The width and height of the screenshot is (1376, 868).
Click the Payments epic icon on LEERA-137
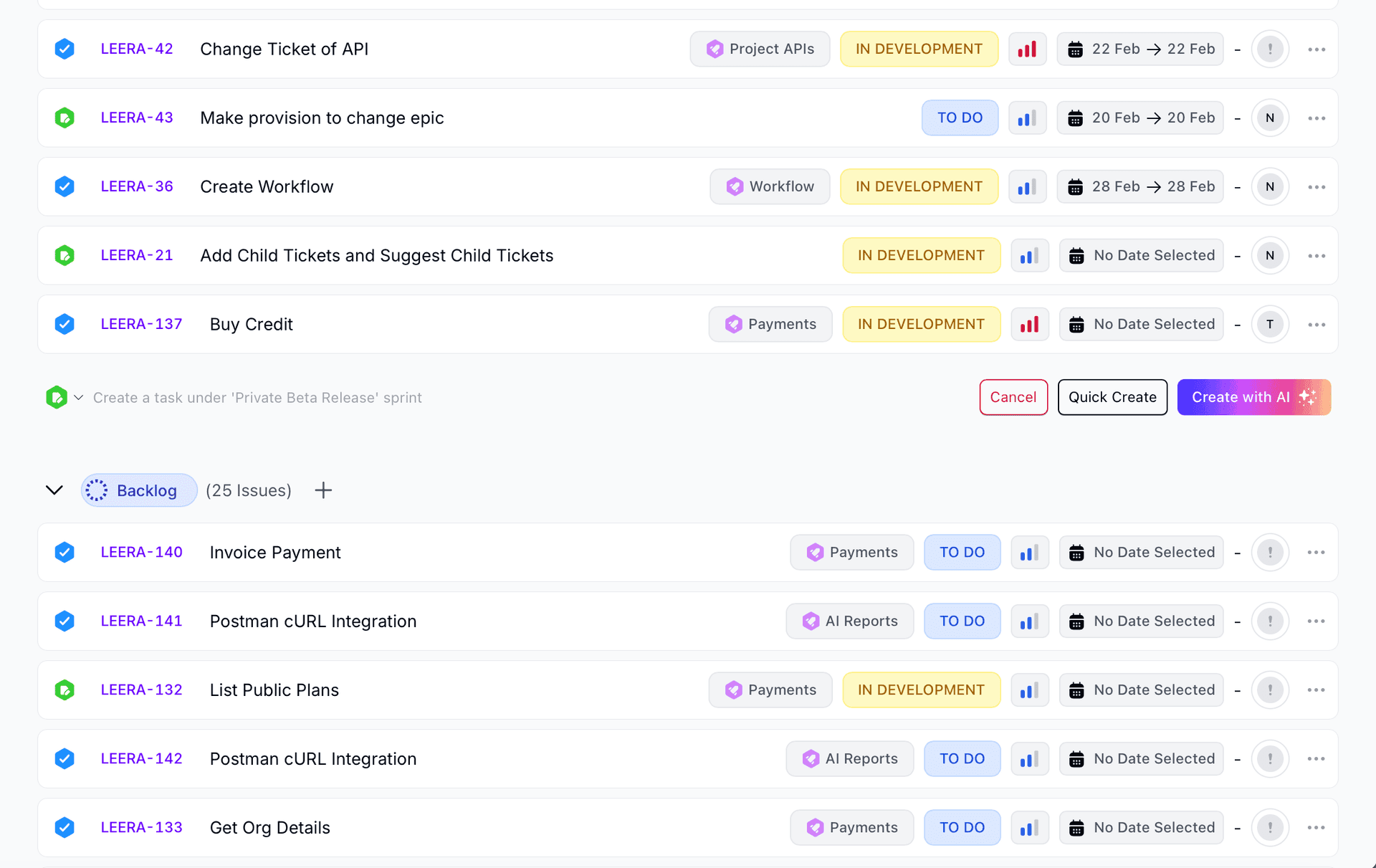pos(734,324)
